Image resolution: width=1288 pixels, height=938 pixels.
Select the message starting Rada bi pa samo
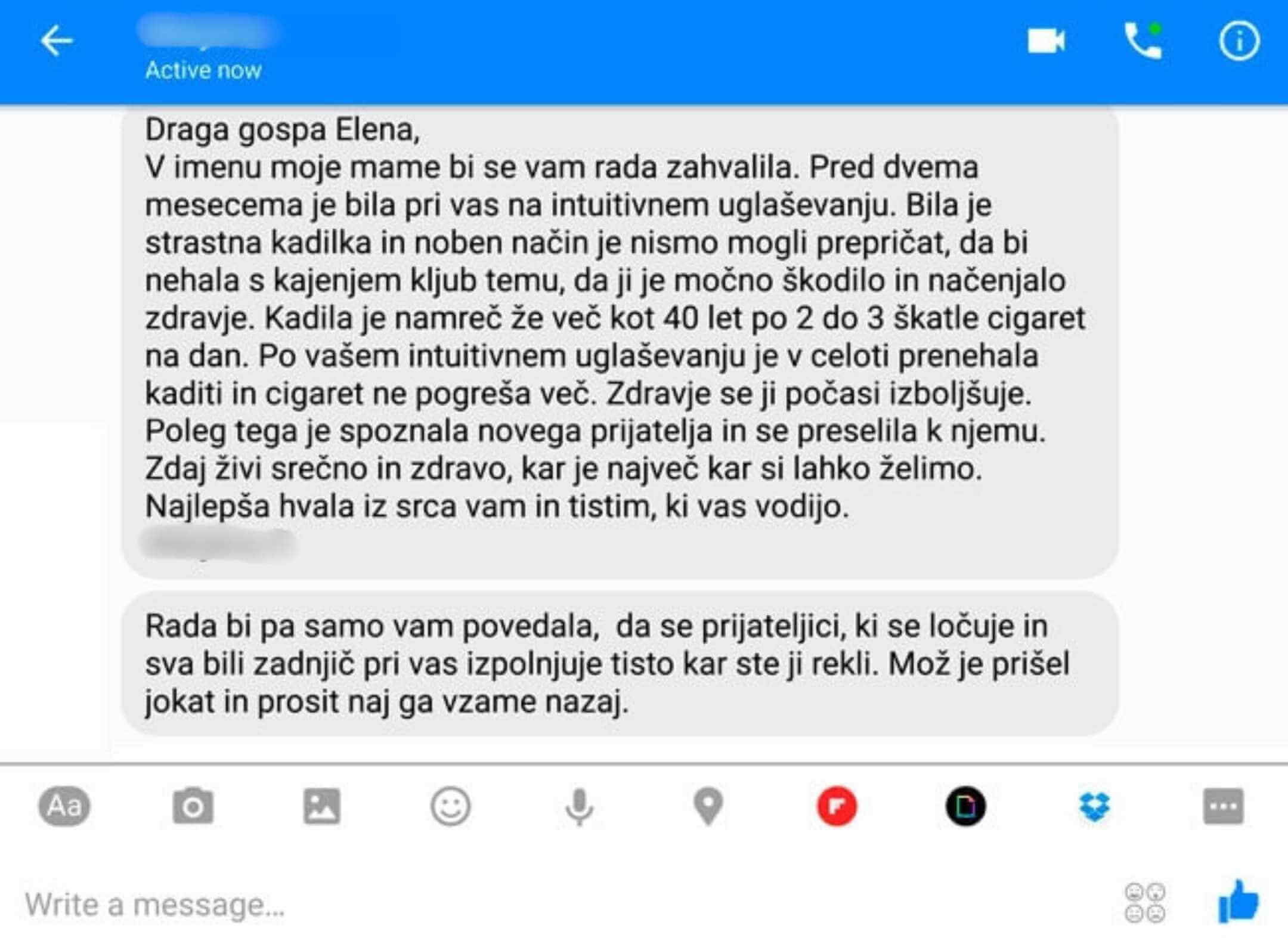(x=620, y=663)
